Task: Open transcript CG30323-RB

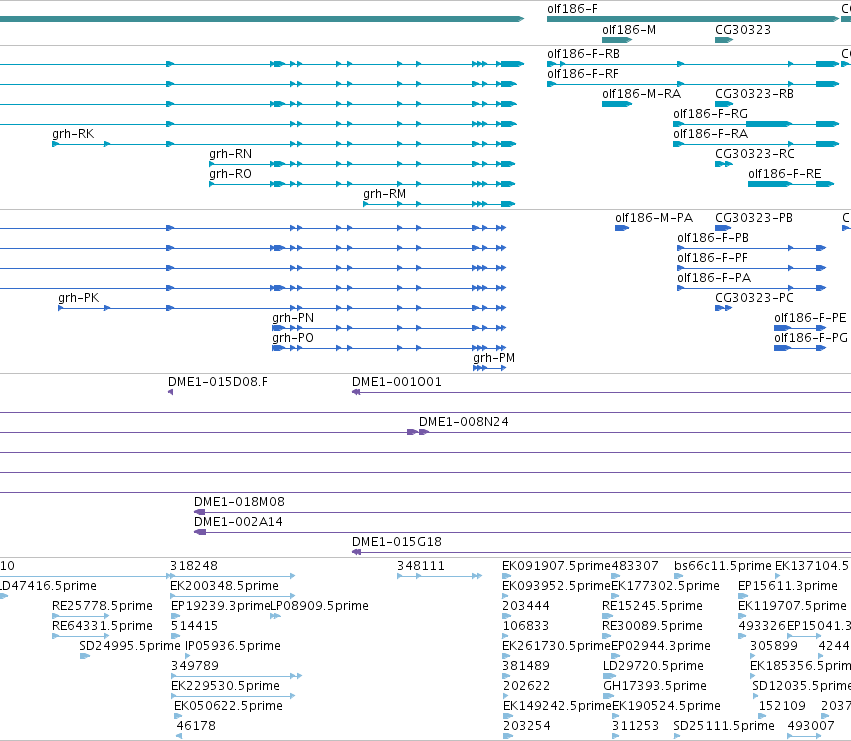Action: tap(724, 104)
